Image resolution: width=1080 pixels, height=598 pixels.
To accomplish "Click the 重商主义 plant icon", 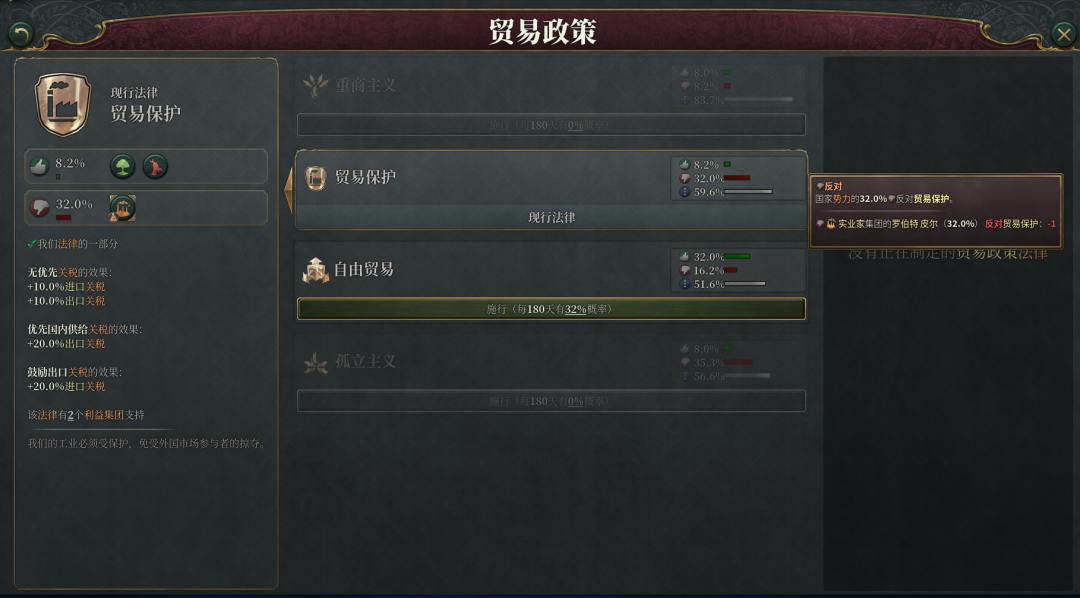I will tap(315, 85).
